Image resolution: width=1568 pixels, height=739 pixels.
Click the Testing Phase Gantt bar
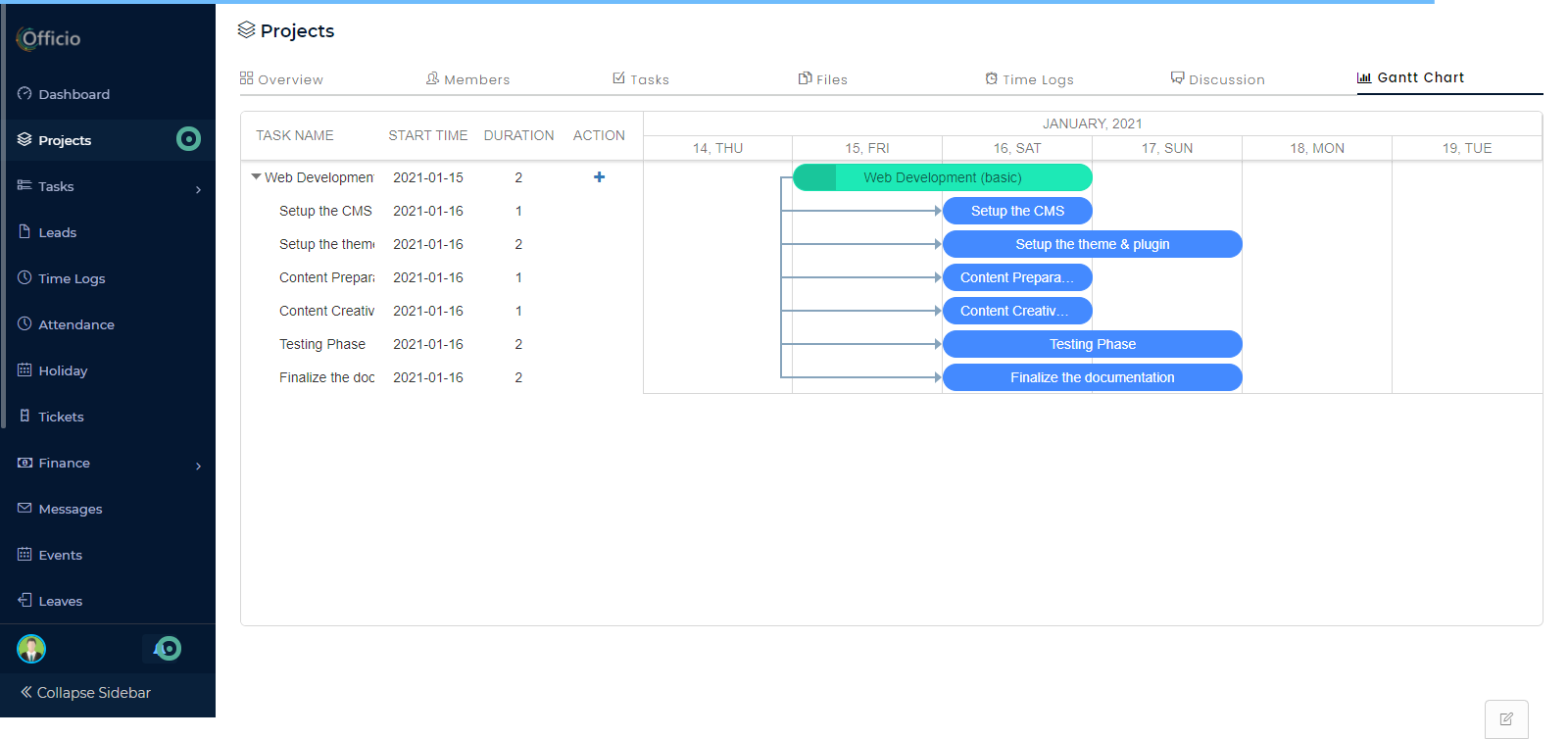pyautogui.click(x=1093, y=344)
